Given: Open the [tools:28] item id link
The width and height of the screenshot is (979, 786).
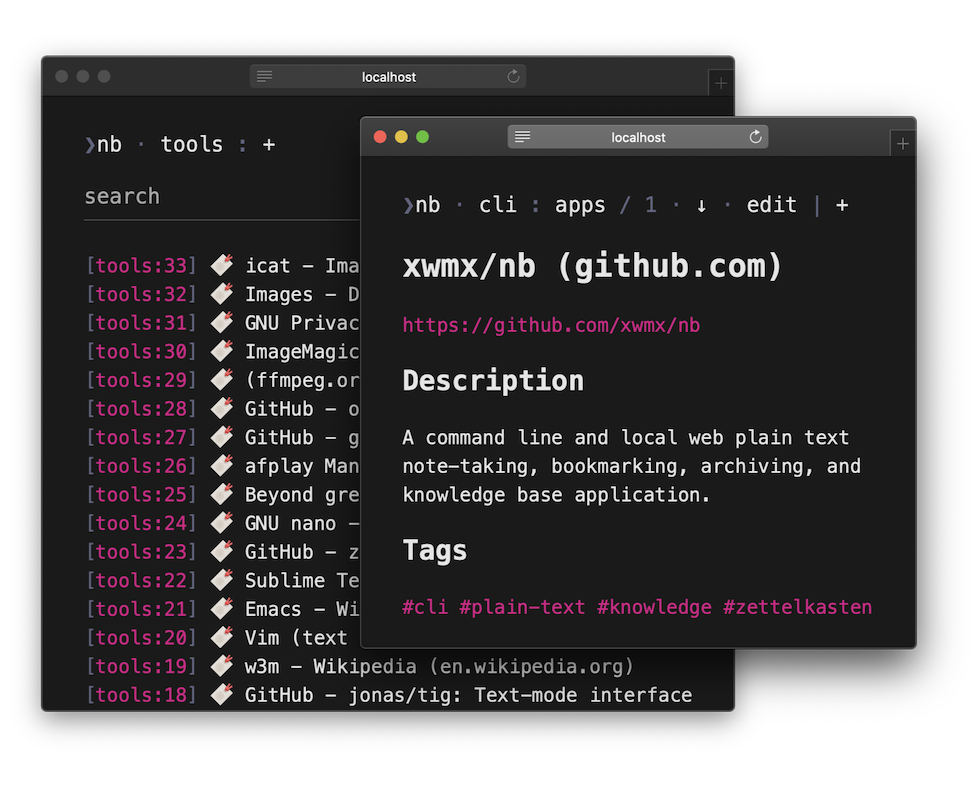Looking at the screenshot, I should [x=141, y=408].
